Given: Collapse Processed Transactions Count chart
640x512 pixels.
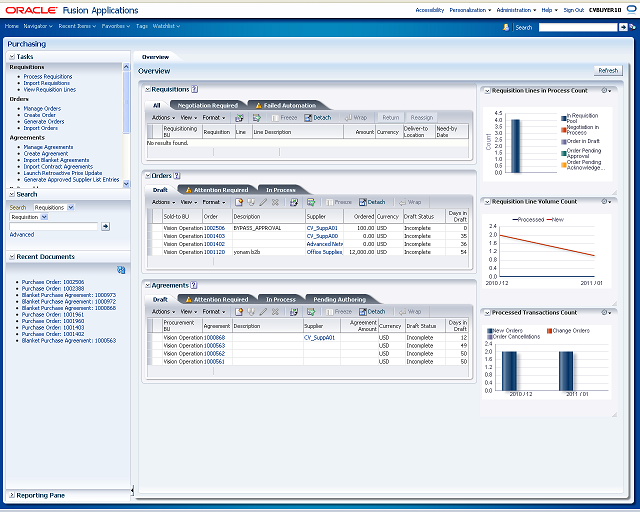Looking at the screenshot, I should point(487,313).
